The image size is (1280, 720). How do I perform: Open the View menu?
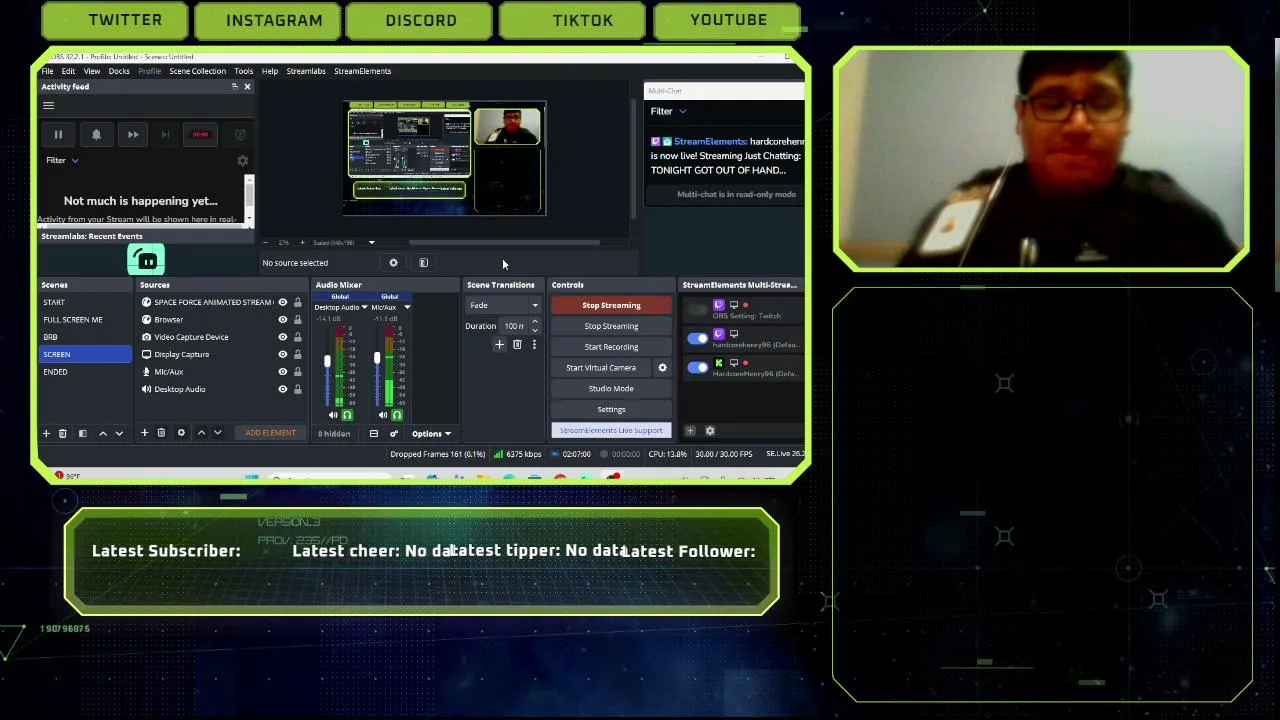[91, 71]
